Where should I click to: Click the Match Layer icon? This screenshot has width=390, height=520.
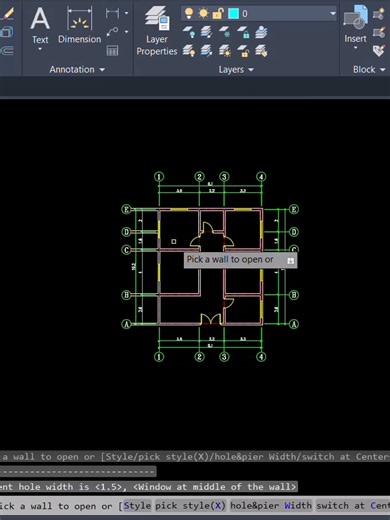[261, 51]
